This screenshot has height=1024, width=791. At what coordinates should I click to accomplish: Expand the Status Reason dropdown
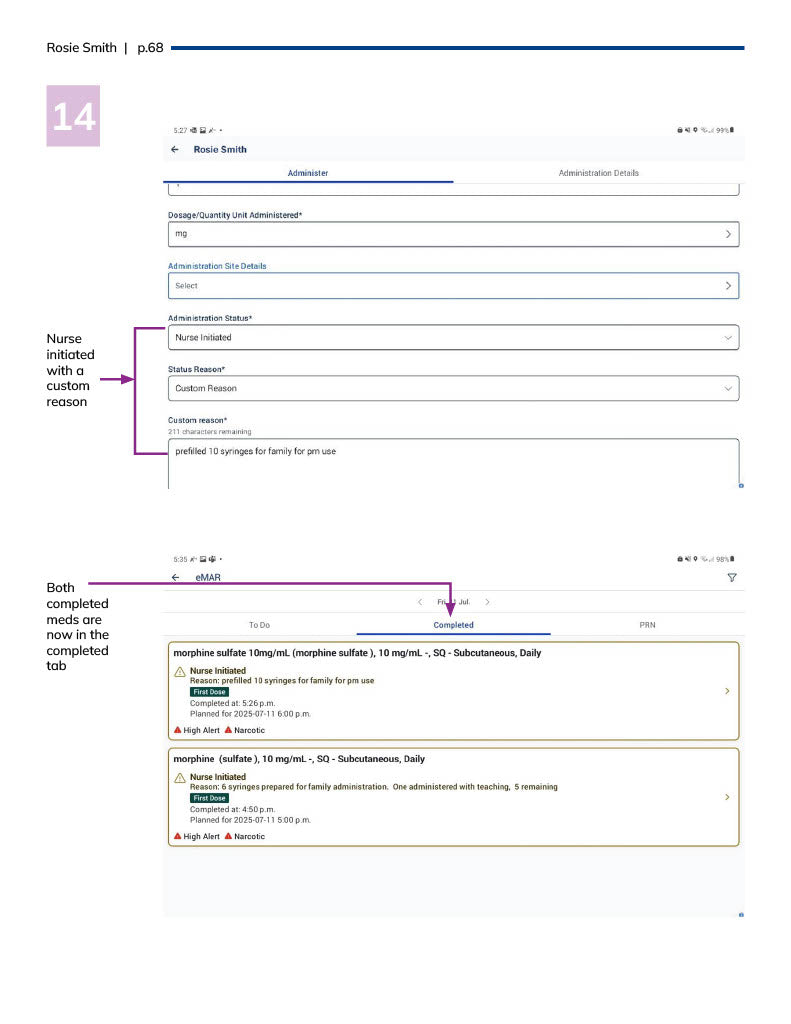[727, 388]
